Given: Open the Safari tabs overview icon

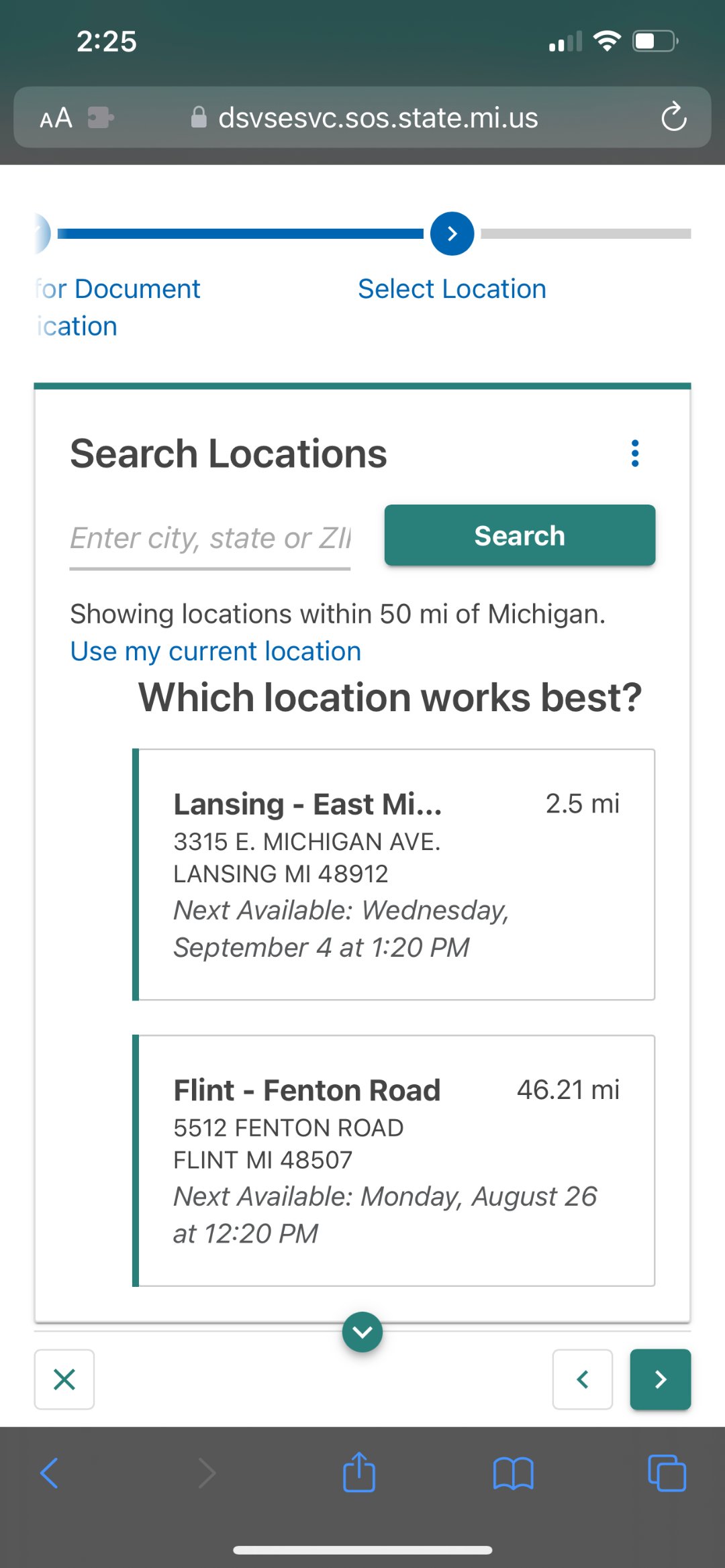Looking at the screenshot, I should pyautogui.click(x=667, y=1473).
